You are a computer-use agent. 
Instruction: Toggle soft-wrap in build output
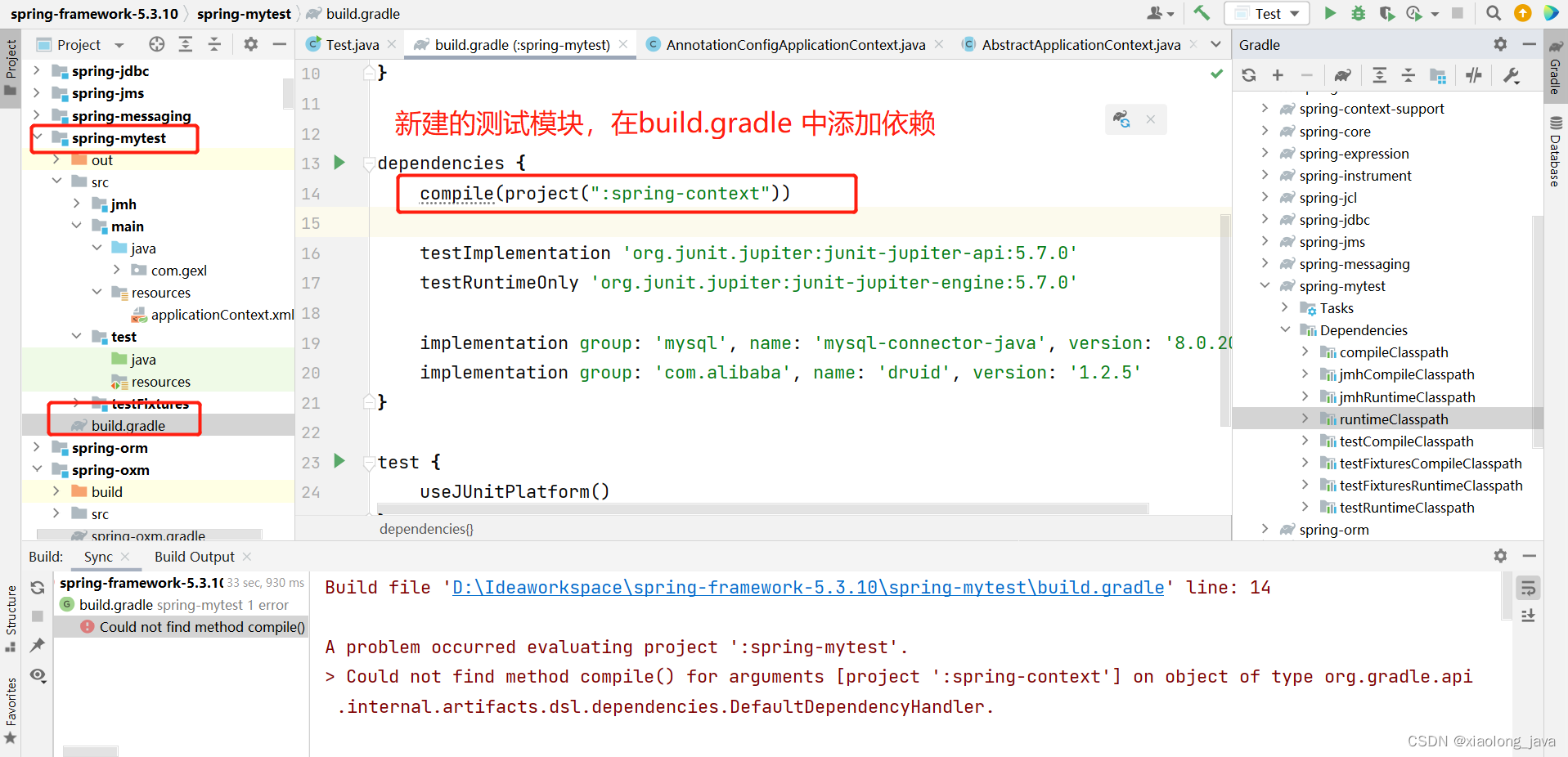pyautogui.click(x=1527, y=588)
